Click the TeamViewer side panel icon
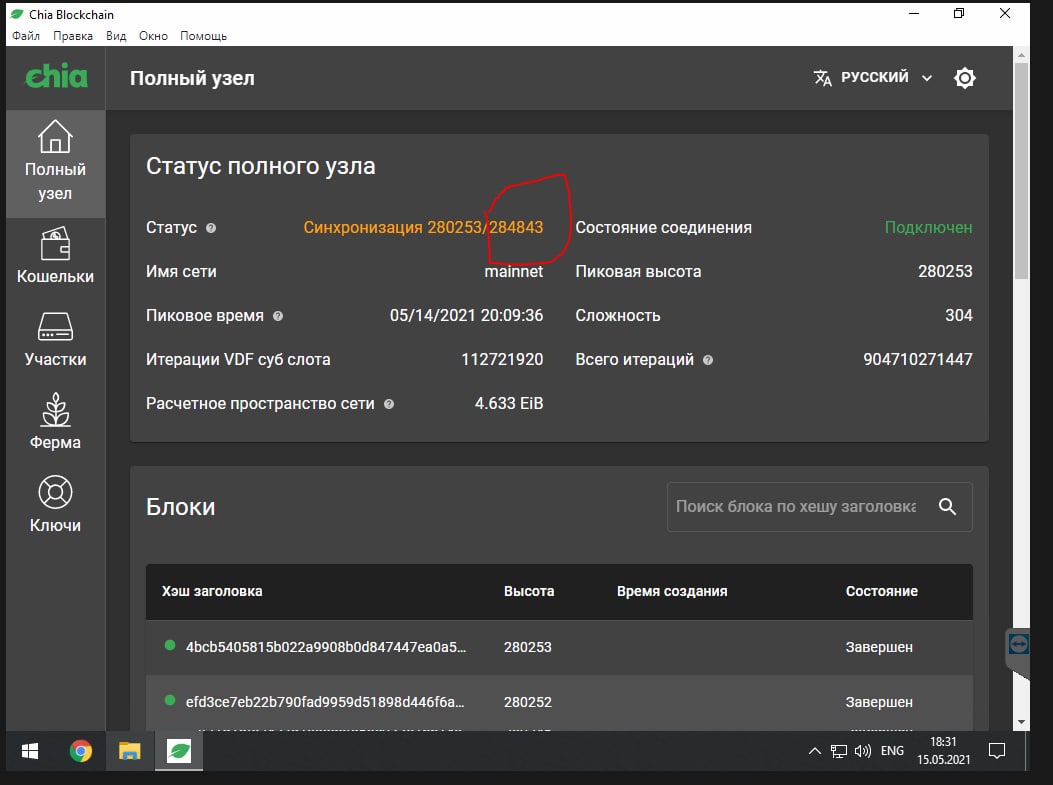 pyautogui.click(x=1019, y=644)
